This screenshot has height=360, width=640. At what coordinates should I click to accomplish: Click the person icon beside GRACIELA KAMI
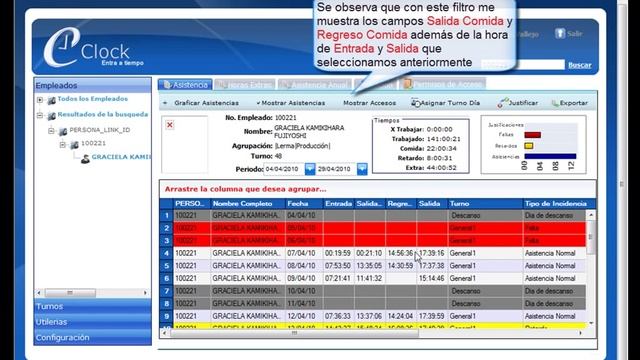85,159
